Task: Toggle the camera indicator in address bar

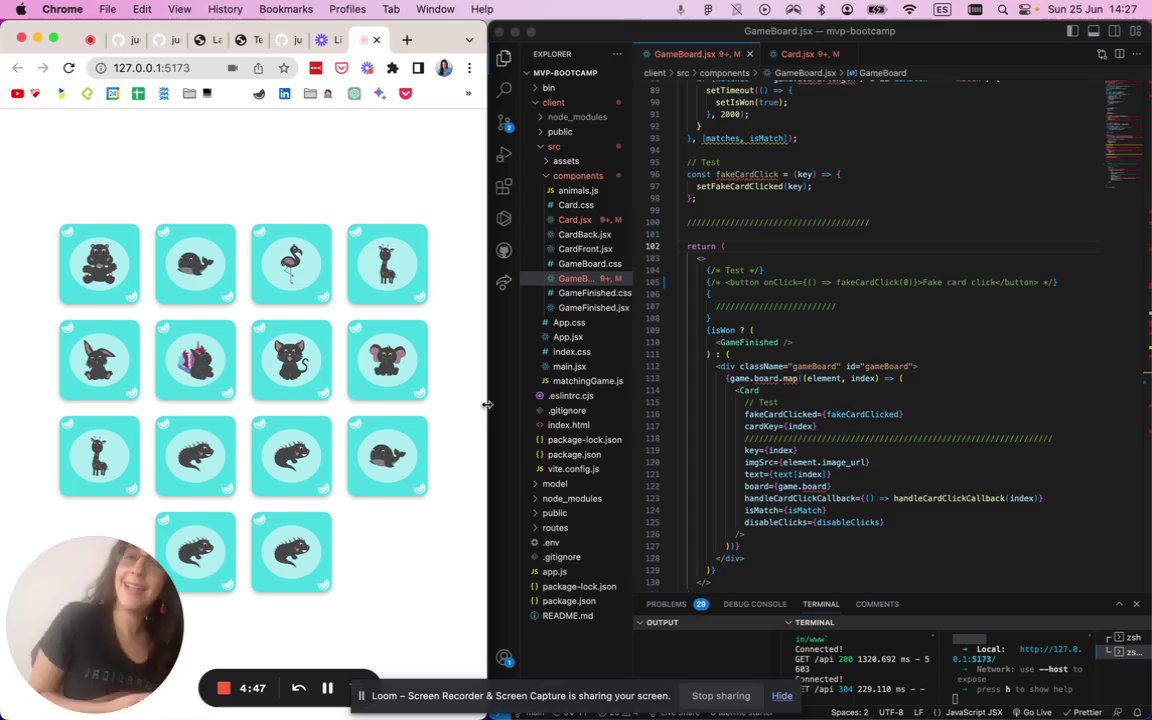Action: pos(232,68)
